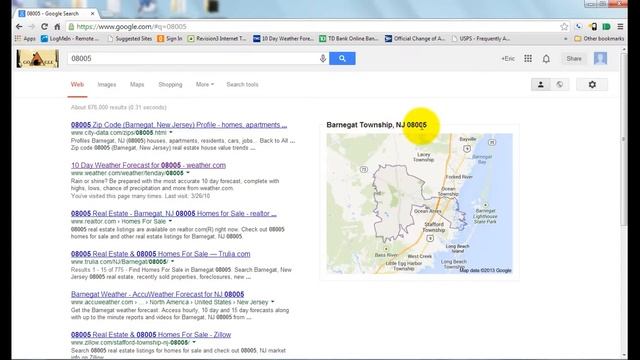Open the browser home page icon

[57, 27]
